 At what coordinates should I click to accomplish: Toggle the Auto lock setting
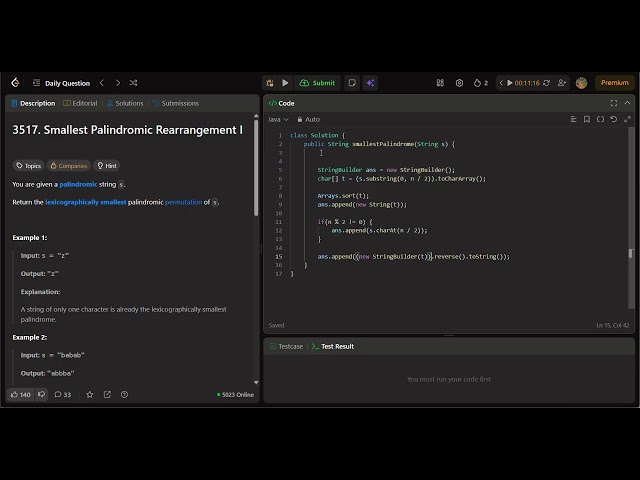coord(309,119)
